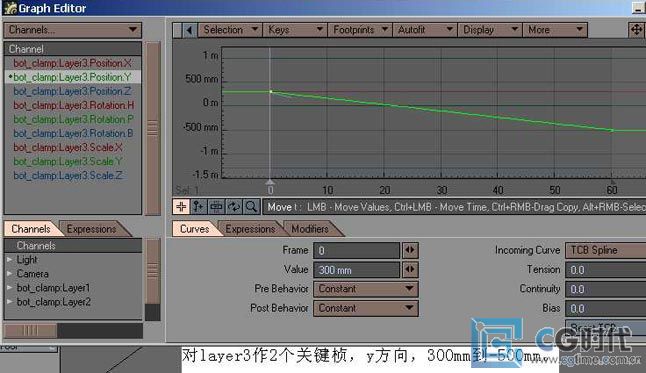
Task: Click the frame 0 marker on timeline
Action: pos(270,183)
